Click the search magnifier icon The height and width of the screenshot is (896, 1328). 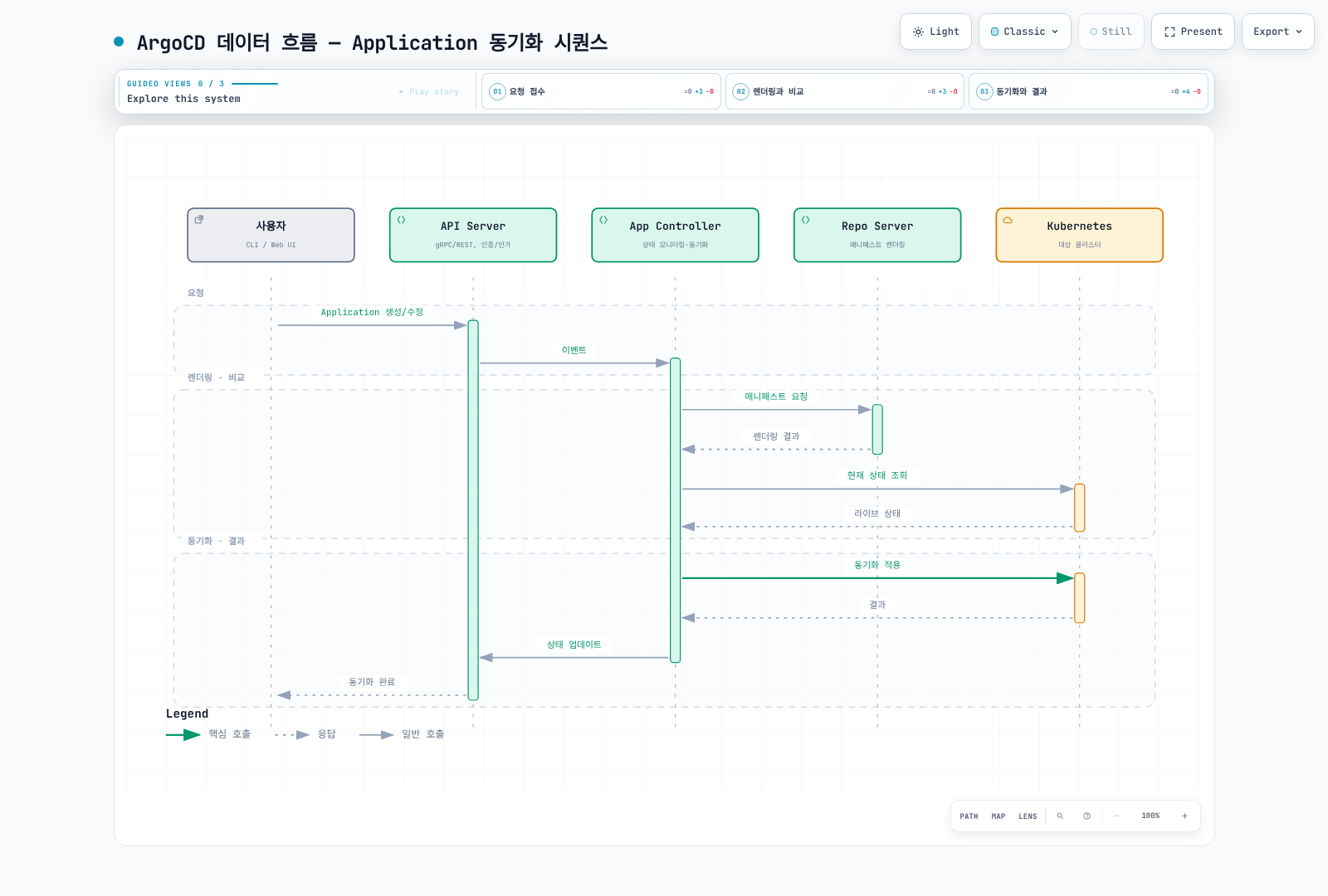(x=1060, y=816)
